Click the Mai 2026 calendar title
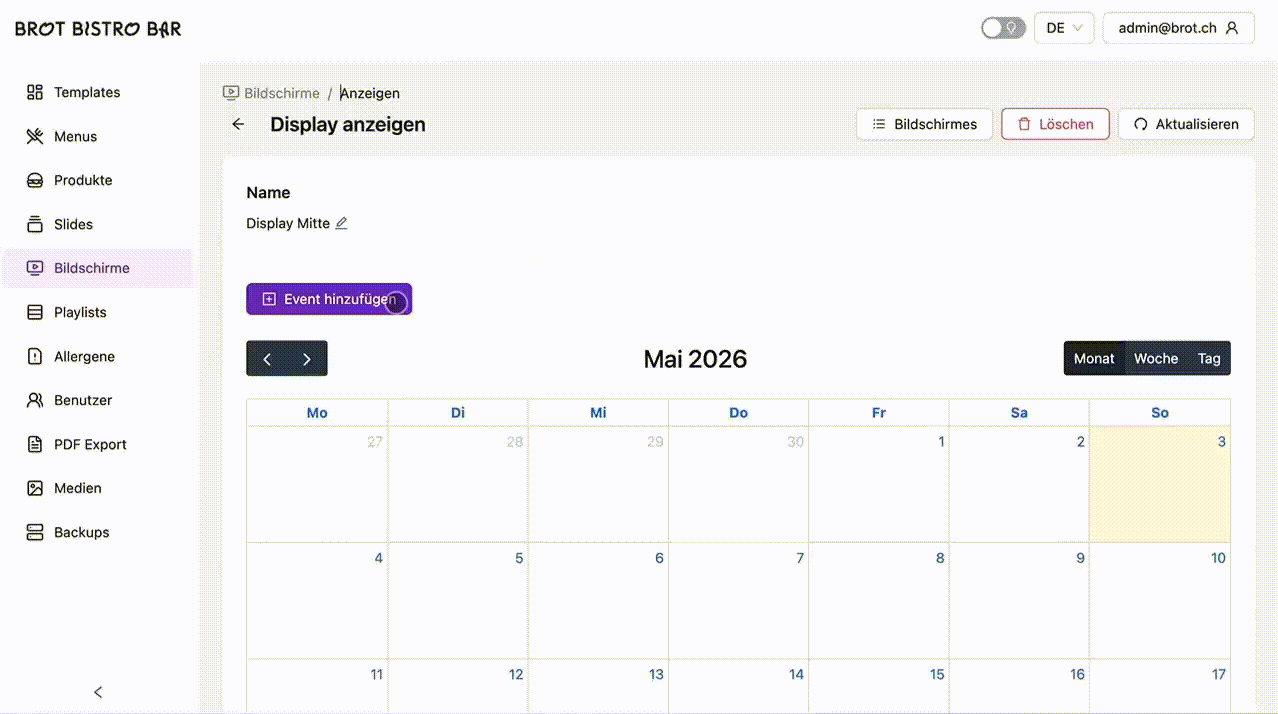This screenshot has width=1278, height=714. tap(695, 359)
